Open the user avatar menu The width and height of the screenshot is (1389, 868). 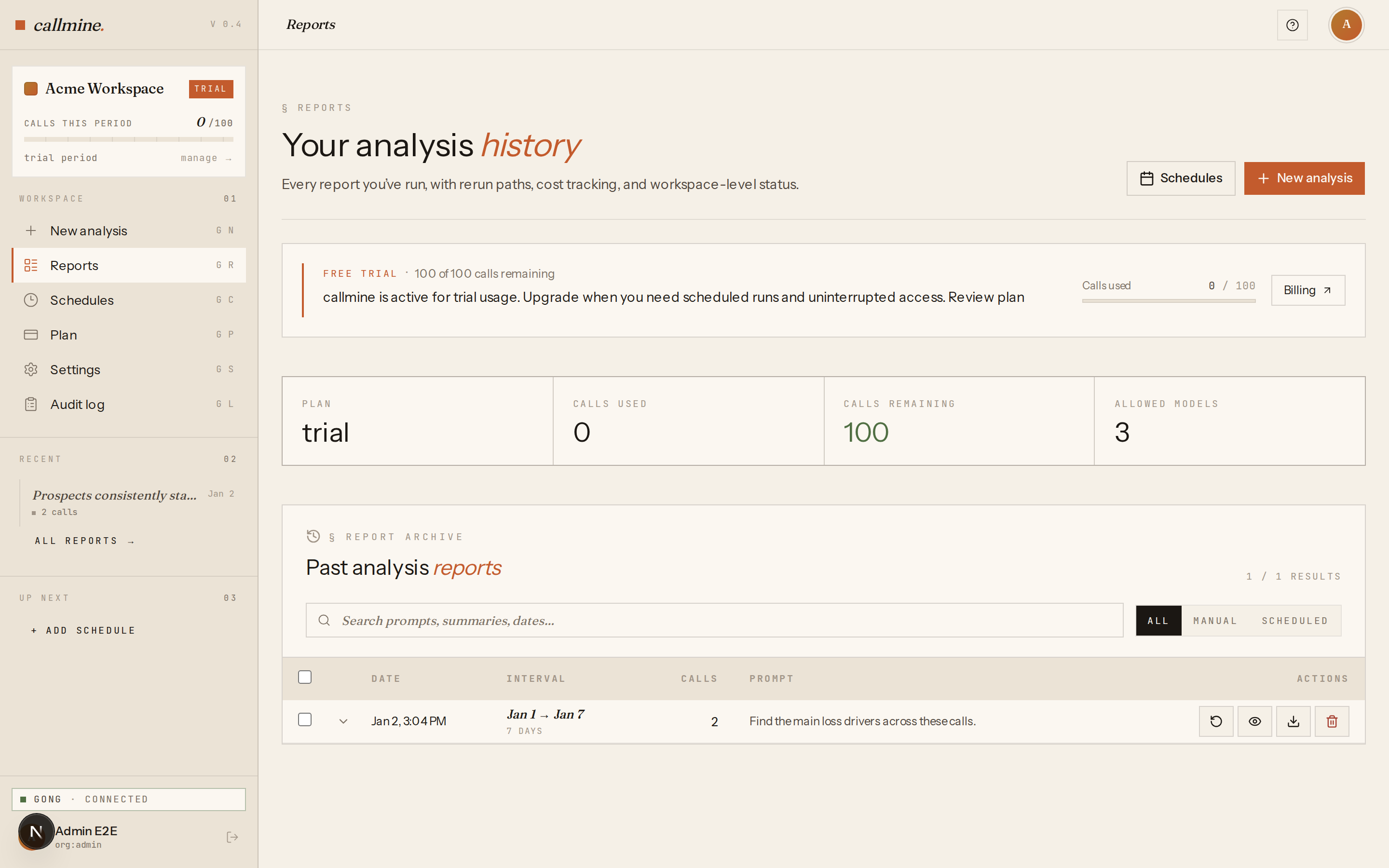[1346, 25]
